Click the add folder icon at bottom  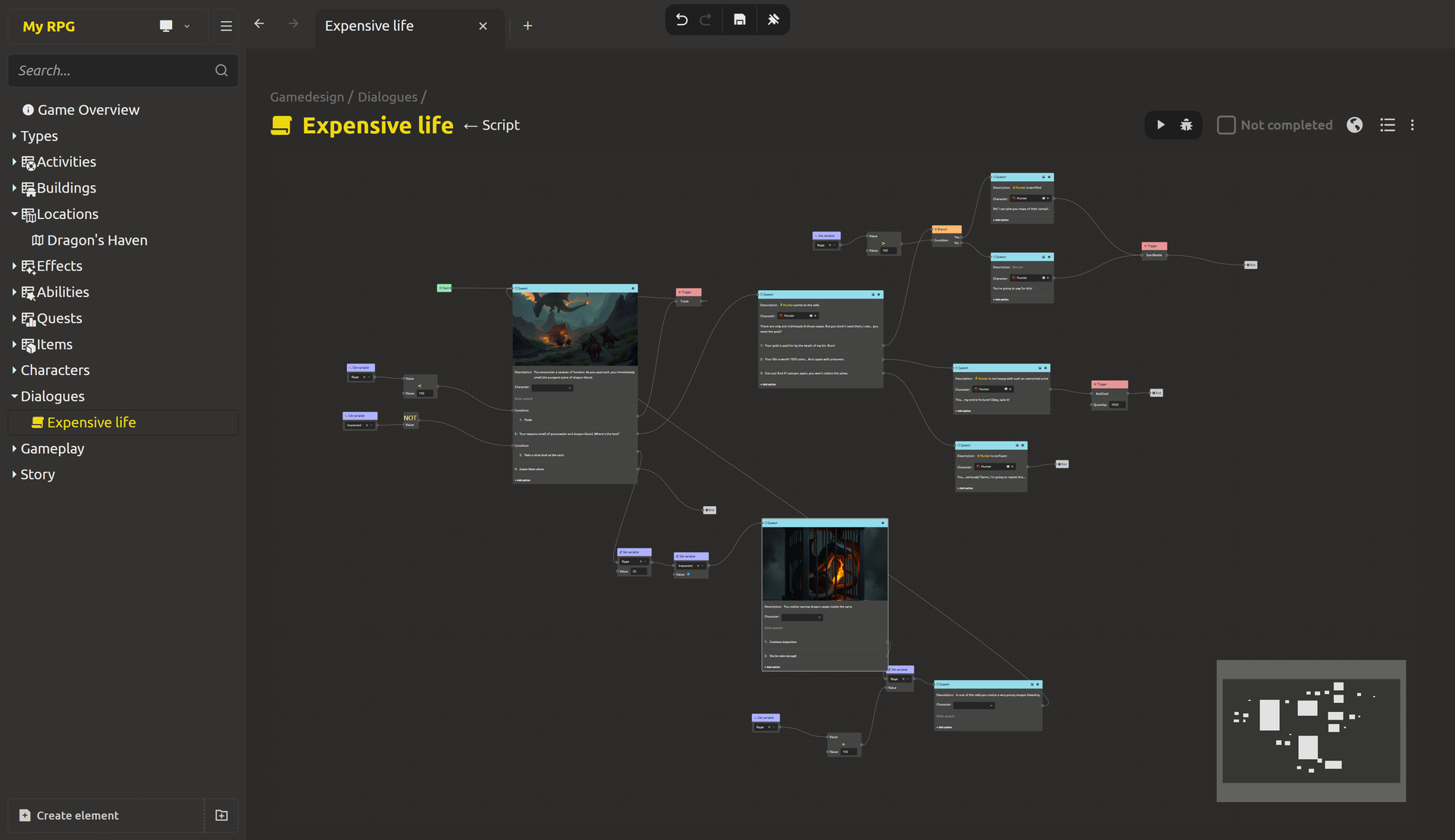pos(221,815)
